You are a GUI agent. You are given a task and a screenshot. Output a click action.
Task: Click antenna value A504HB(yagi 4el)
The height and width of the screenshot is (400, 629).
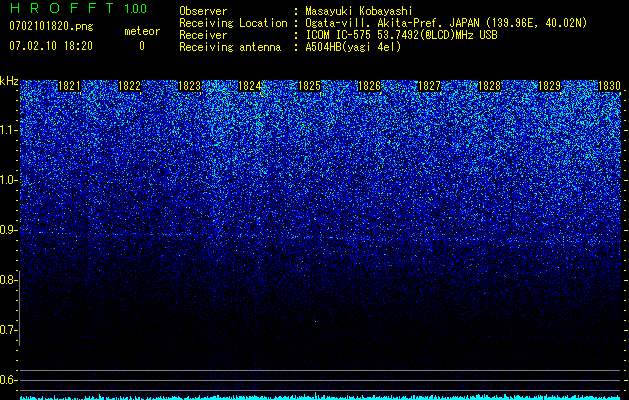pos(353,47)
